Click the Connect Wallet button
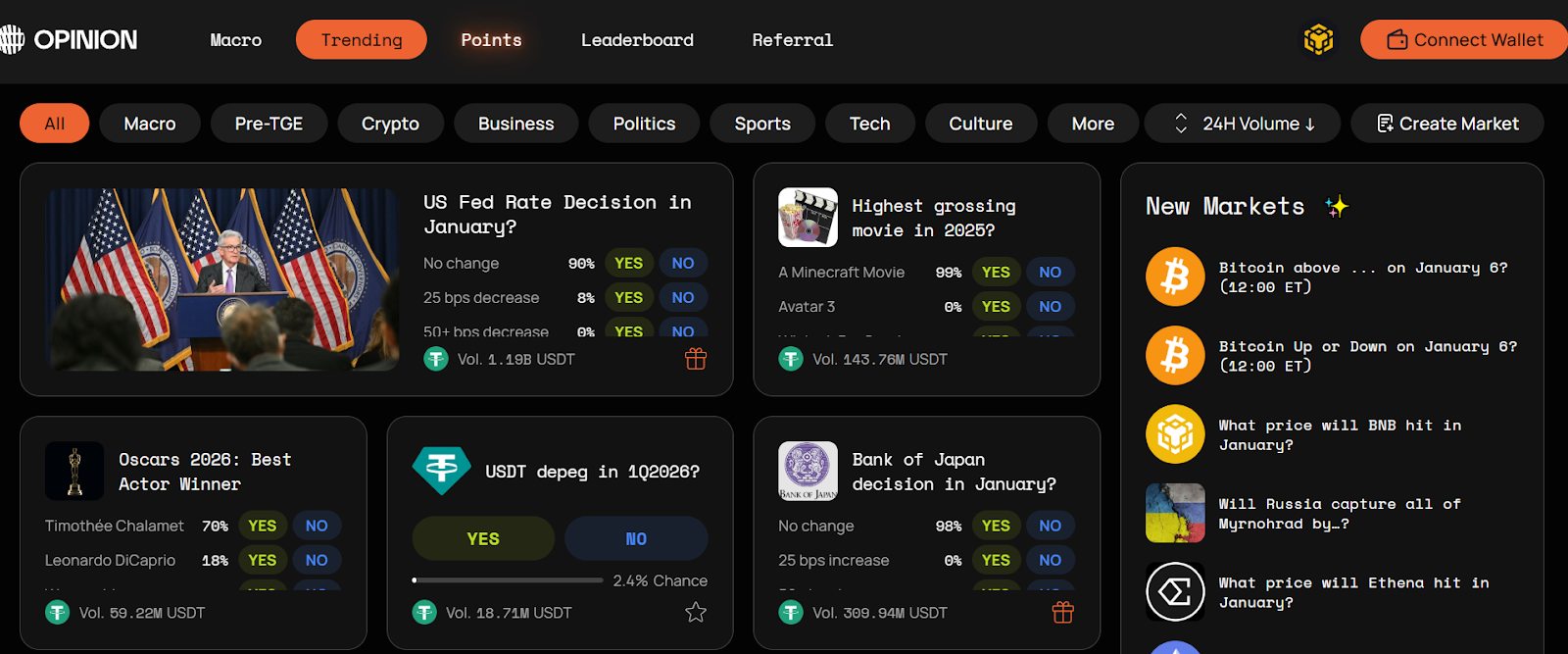The height and width of the screenshot is (654, 1568). [x=1464, y=40]
